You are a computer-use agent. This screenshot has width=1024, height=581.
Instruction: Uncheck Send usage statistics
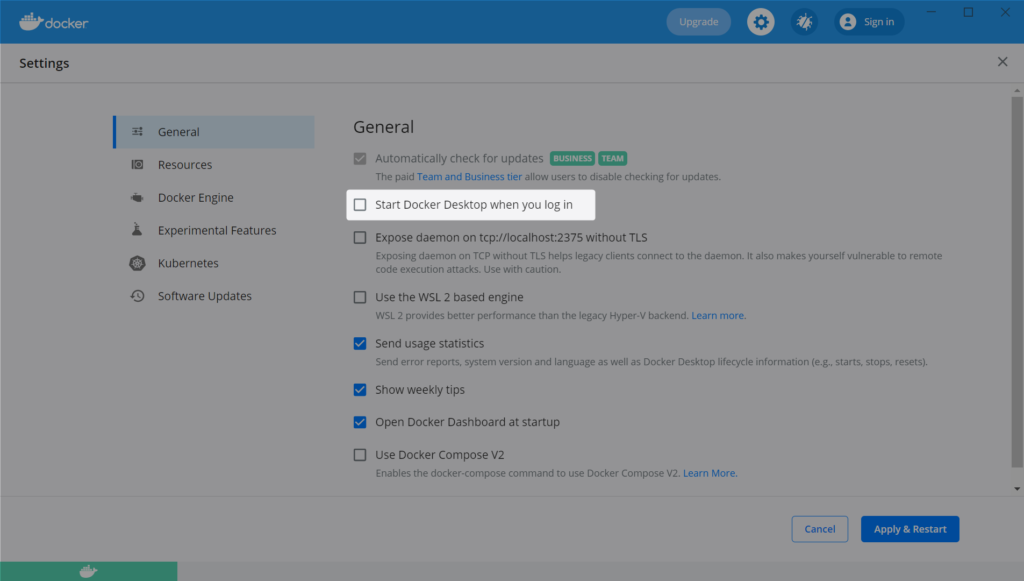pyautogui.click(x=360, y=343)
